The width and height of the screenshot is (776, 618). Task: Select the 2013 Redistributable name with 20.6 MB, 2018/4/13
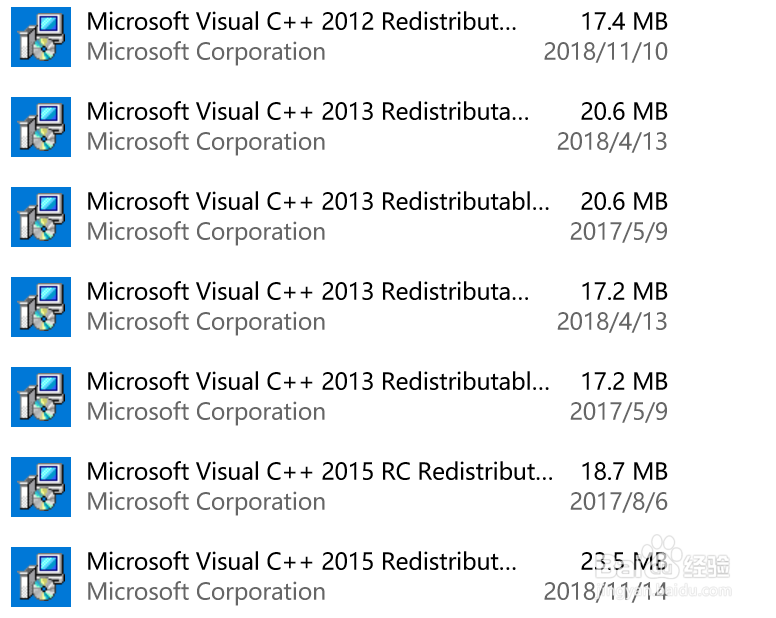308,112
